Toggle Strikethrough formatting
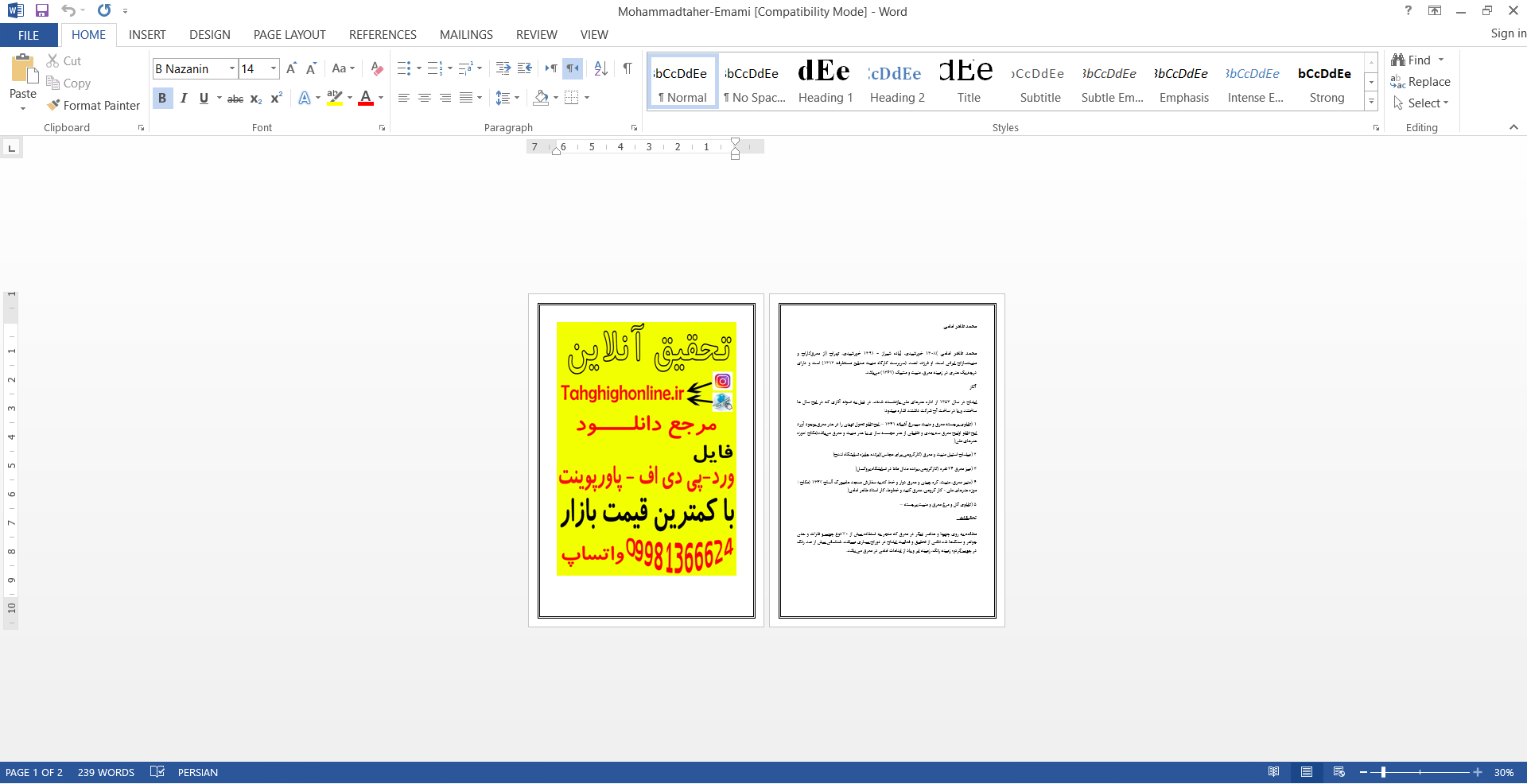This screenshot has height=784, width=1527. (235, 98)
